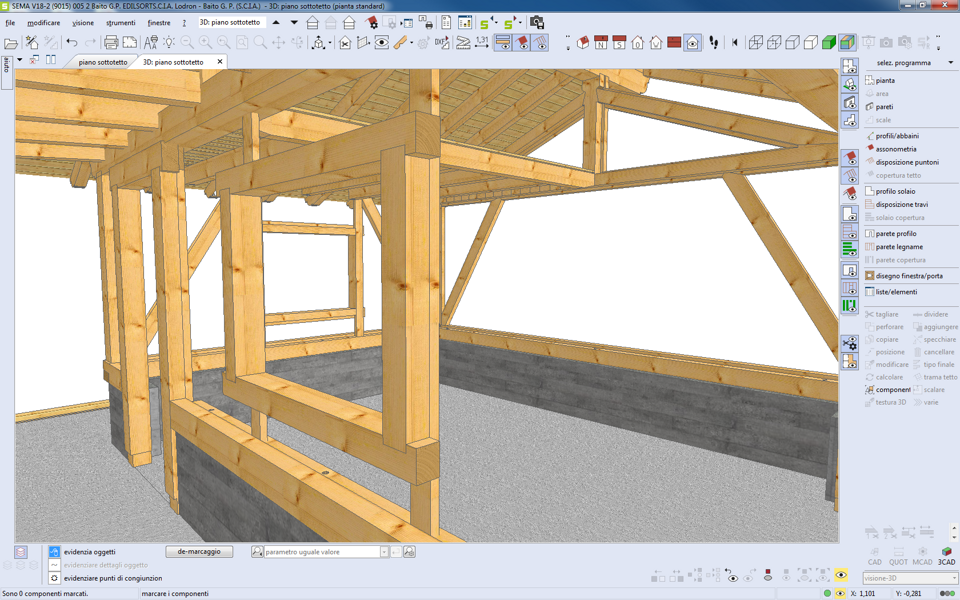Screen dimensions: 960x600
Task: Click the footsteps walk-through icon
Action: coord(714,43)
